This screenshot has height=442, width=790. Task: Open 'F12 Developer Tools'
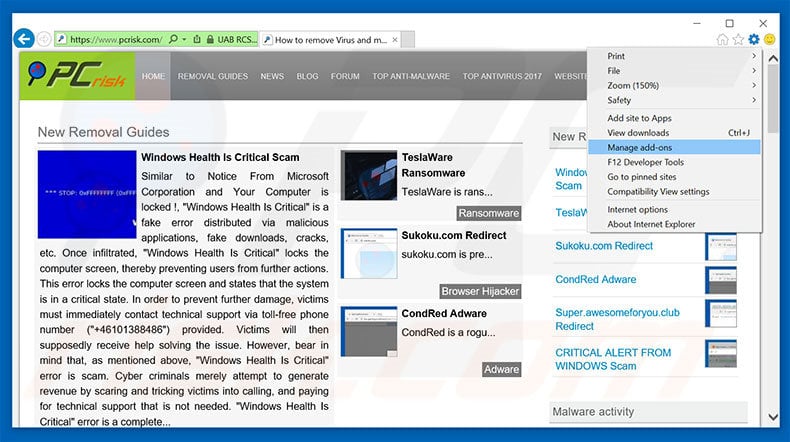[674, 162]
